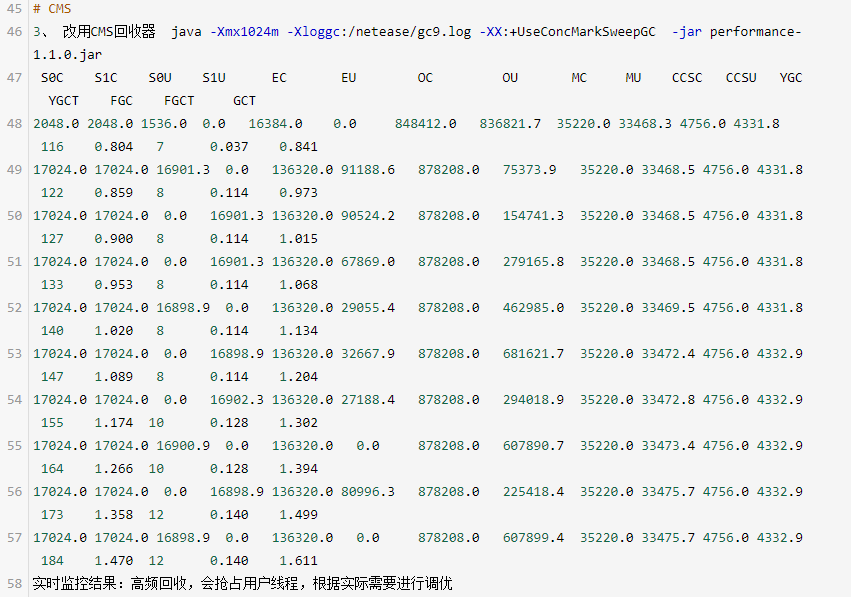Click the '实时监控结果' summary line
Image resolution: width=851 pixels, height=597 pixels.
click(242, 583)
